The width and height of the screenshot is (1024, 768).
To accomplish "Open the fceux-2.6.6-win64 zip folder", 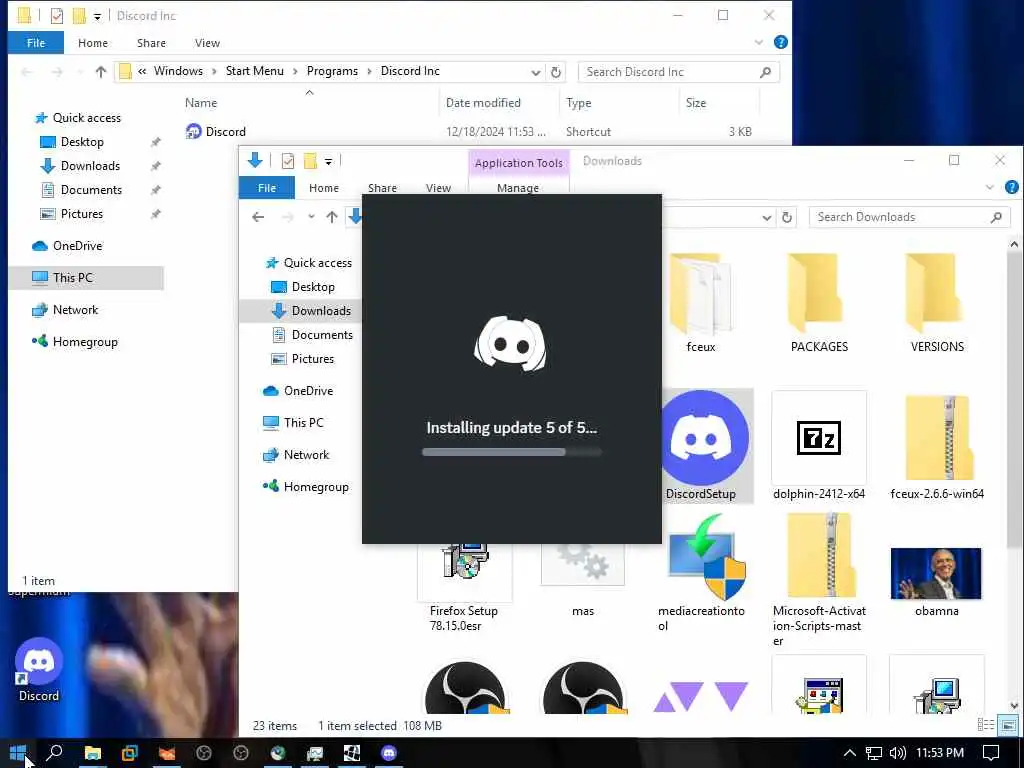I will point(937,446).
